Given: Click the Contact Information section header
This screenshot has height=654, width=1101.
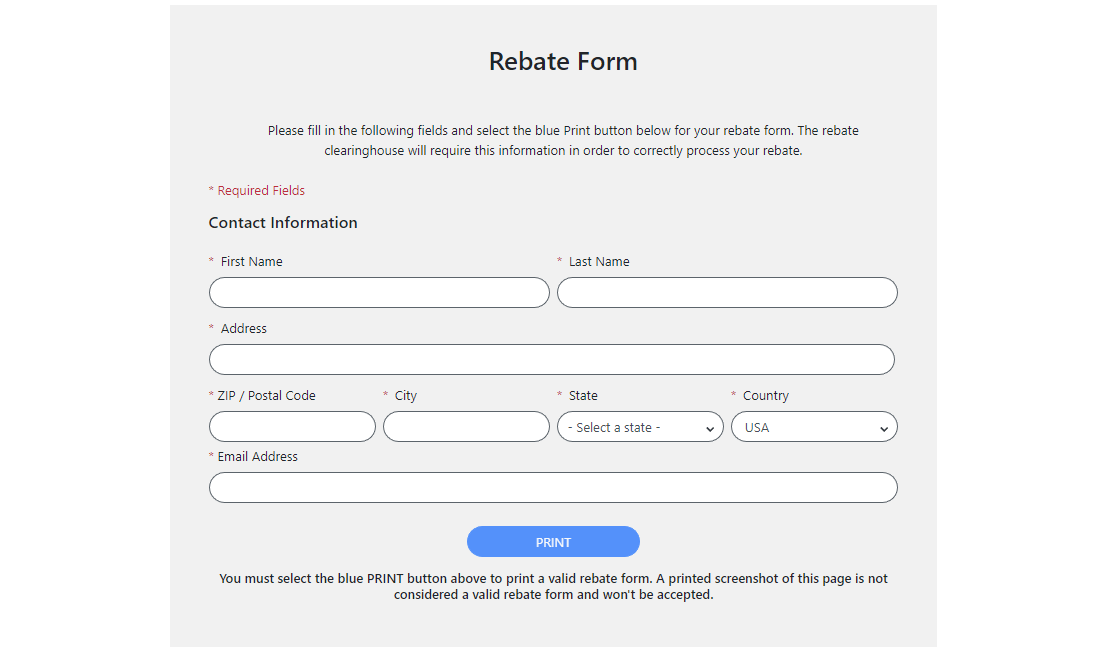Looking at the screenshot, I should 283,222.
